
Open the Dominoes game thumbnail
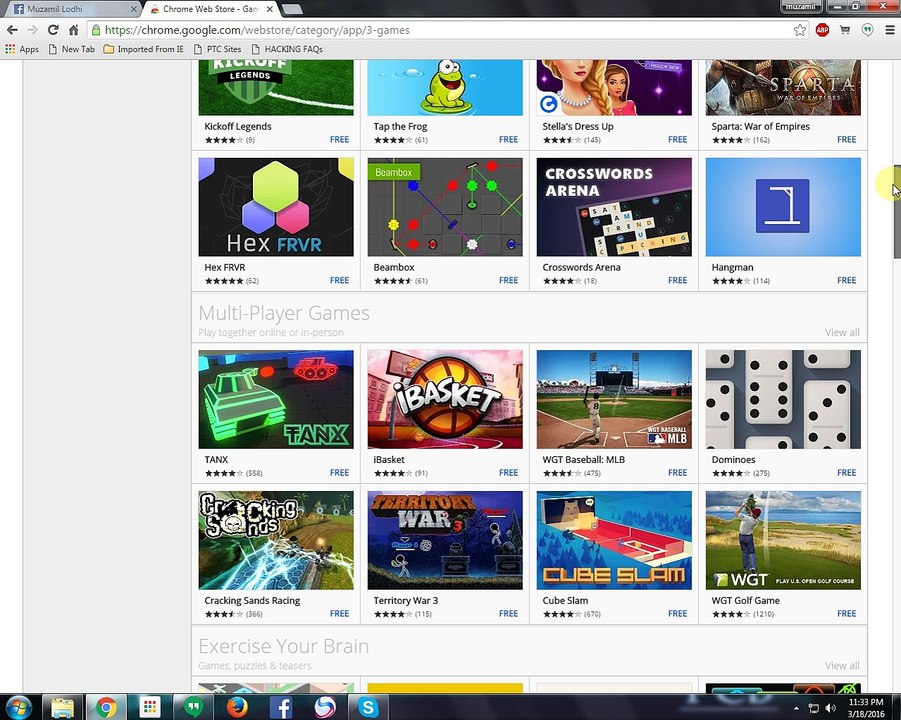[x=783, y=399]
